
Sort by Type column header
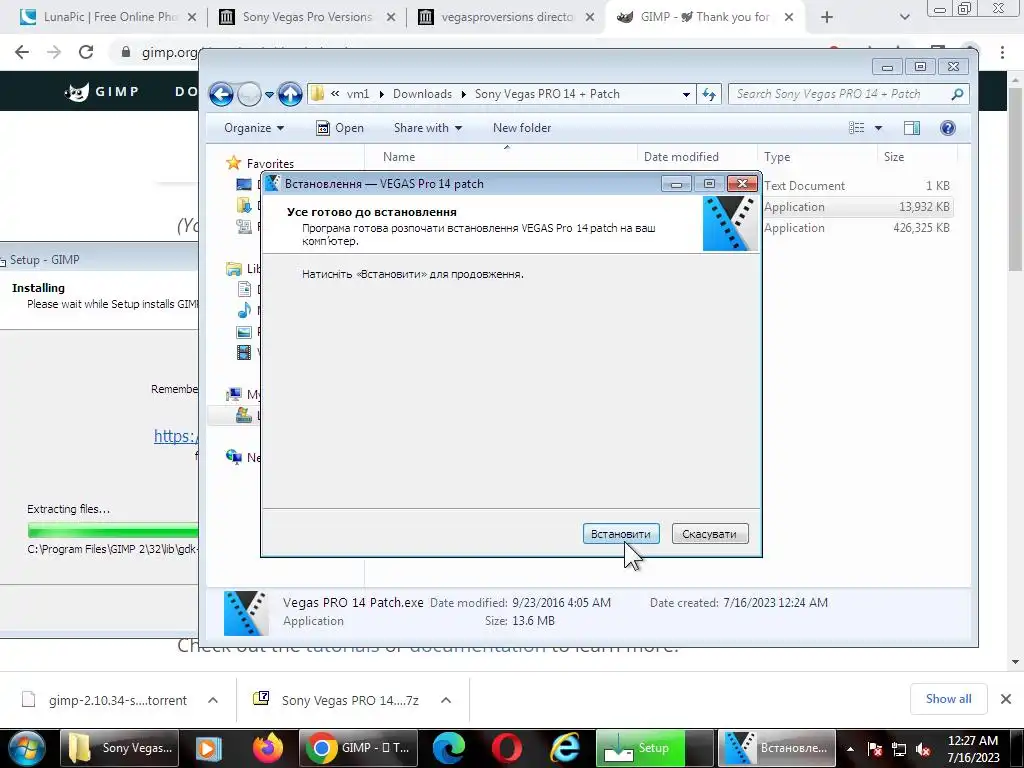(x=777, y=157)
